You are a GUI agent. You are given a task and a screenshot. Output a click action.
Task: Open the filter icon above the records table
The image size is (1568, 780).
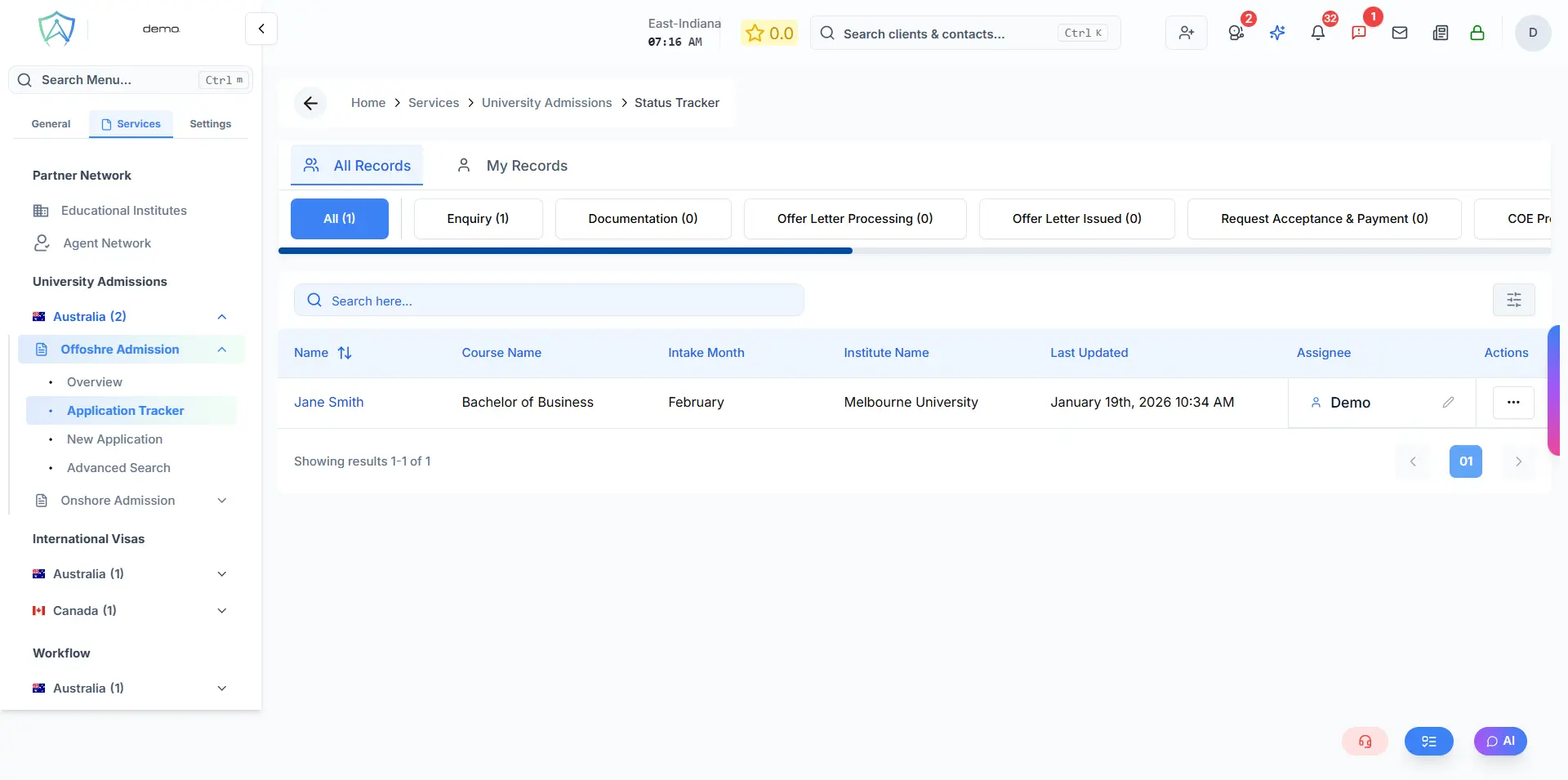point(1513,300)
